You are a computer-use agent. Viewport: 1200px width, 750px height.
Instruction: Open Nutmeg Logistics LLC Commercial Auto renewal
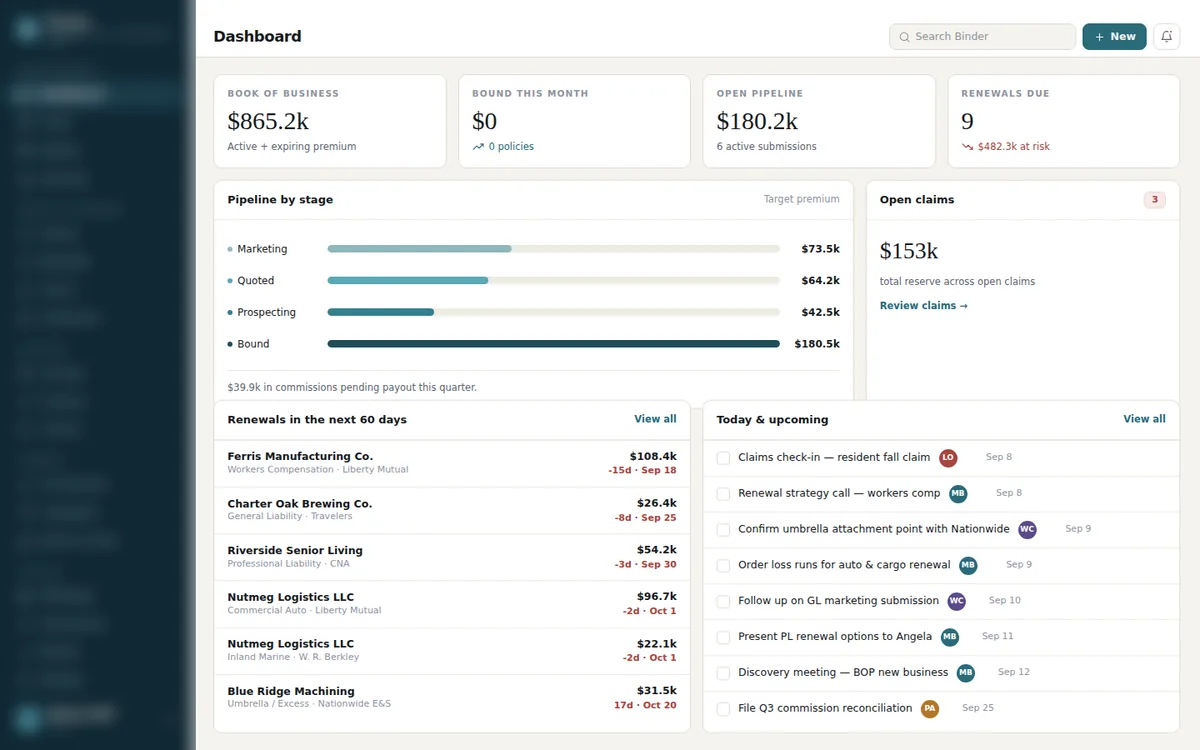(452, 604)
